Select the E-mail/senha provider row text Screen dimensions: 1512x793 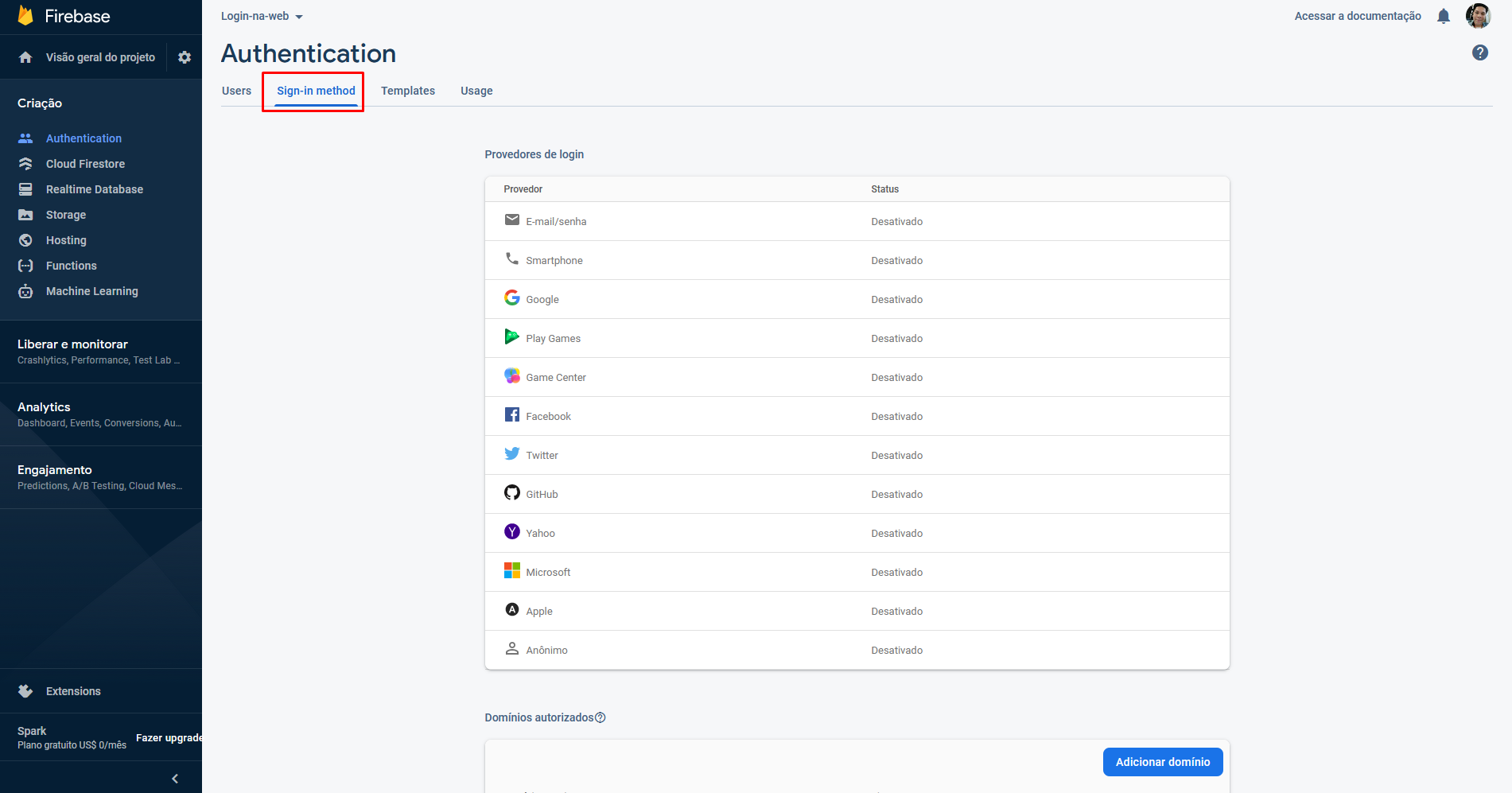point(556,222)
